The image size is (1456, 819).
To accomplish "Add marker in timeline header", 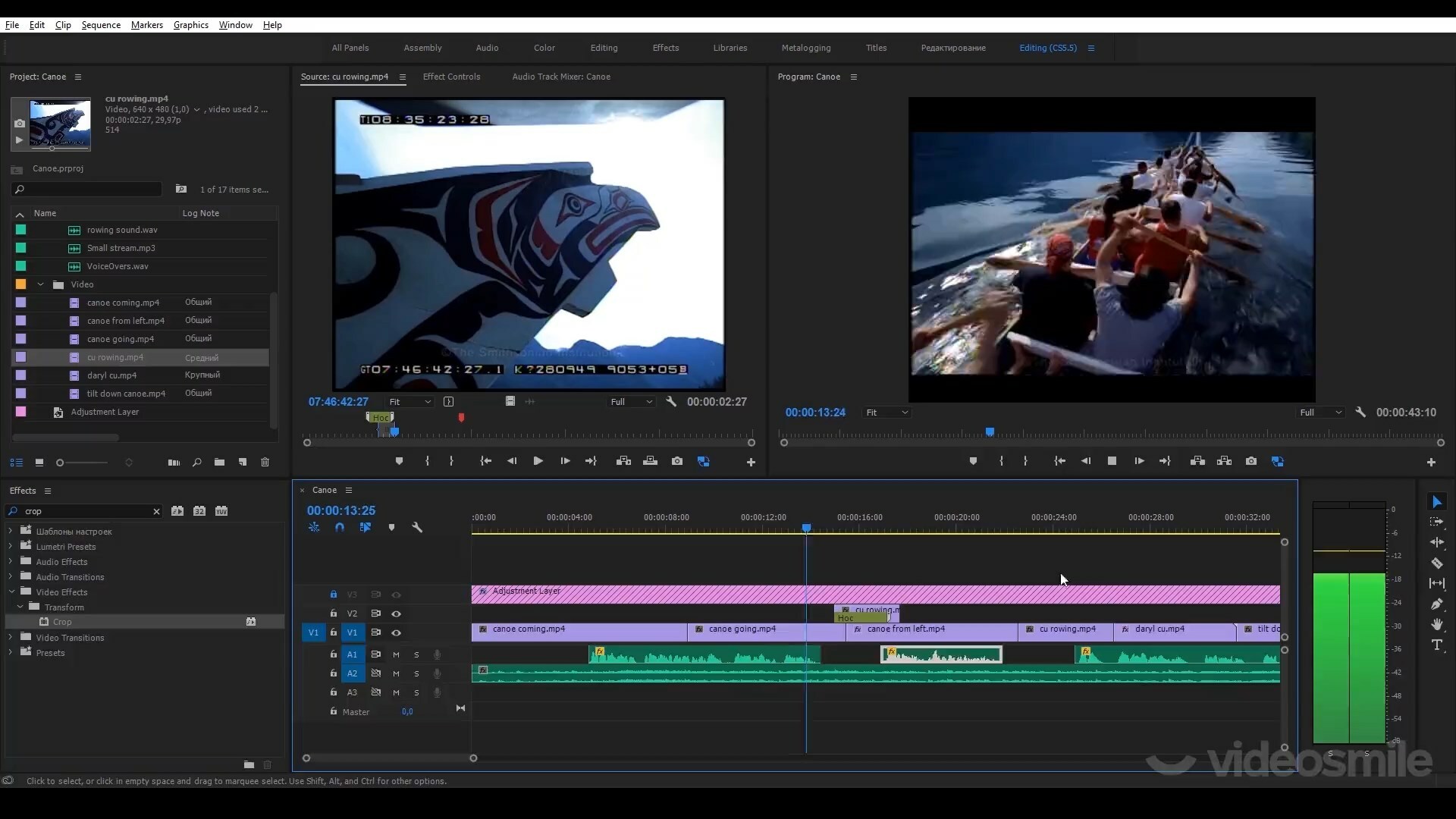I will click(391, 527).
